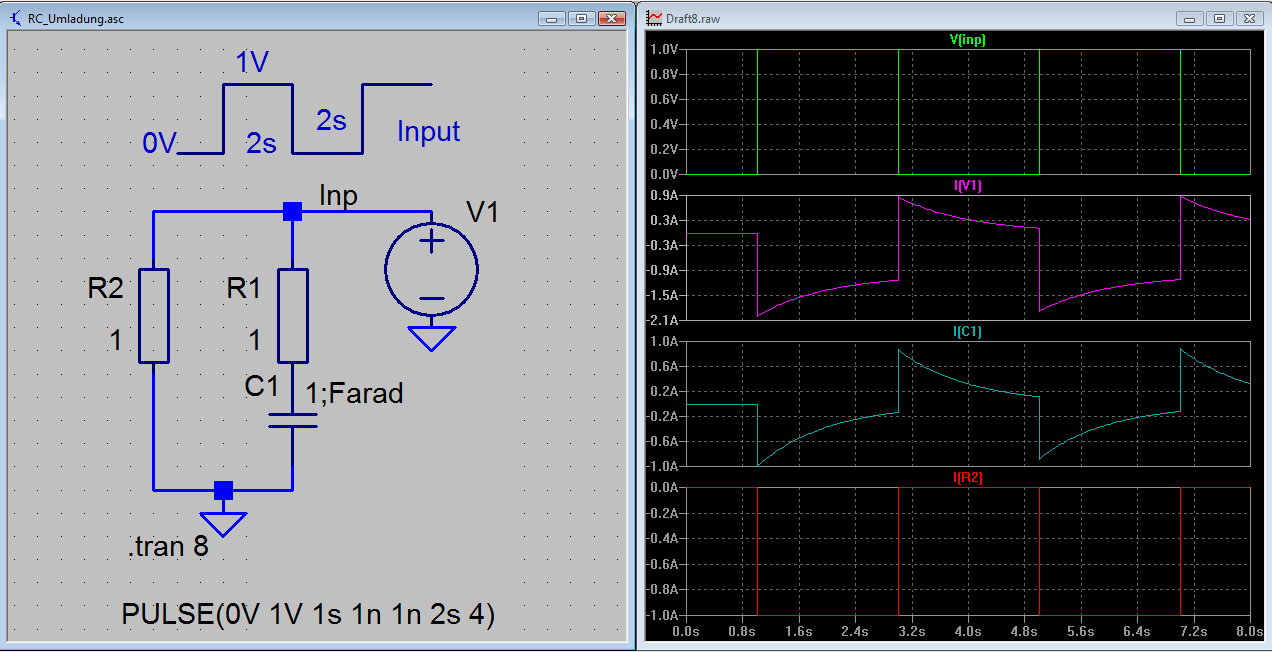Screen dimensions: 1272x652
Task: Click the 4.0s time axis label
Action: pos(967,631)
